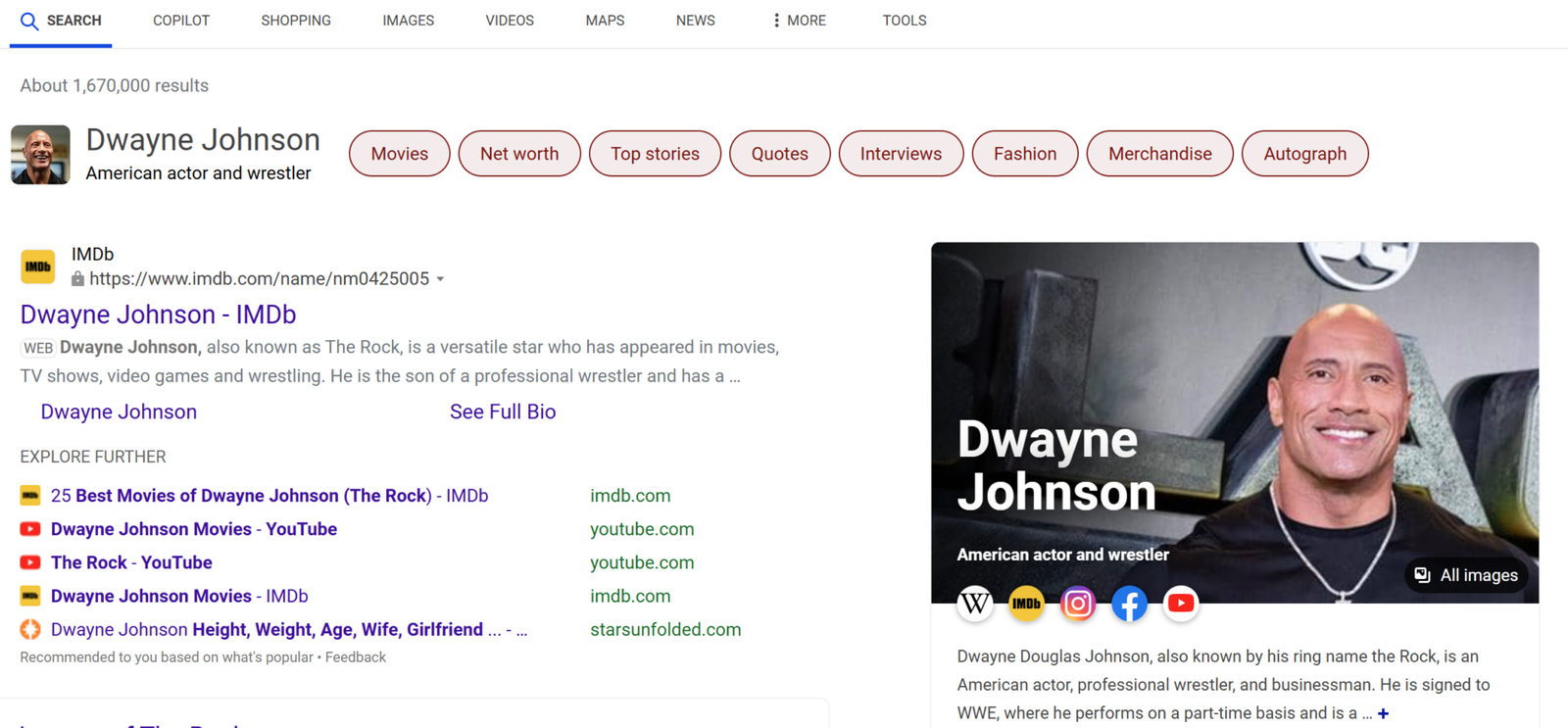Open the Copilot tab
1568x728 pixels.
click(181, 21)
